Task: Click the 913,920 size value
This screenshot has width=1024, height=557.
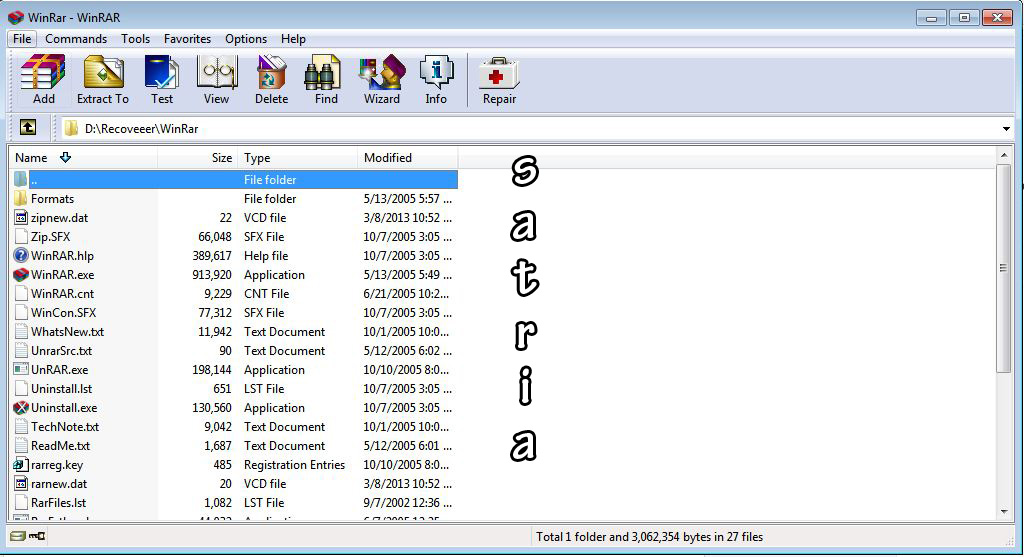Action: tap(212, 275)
